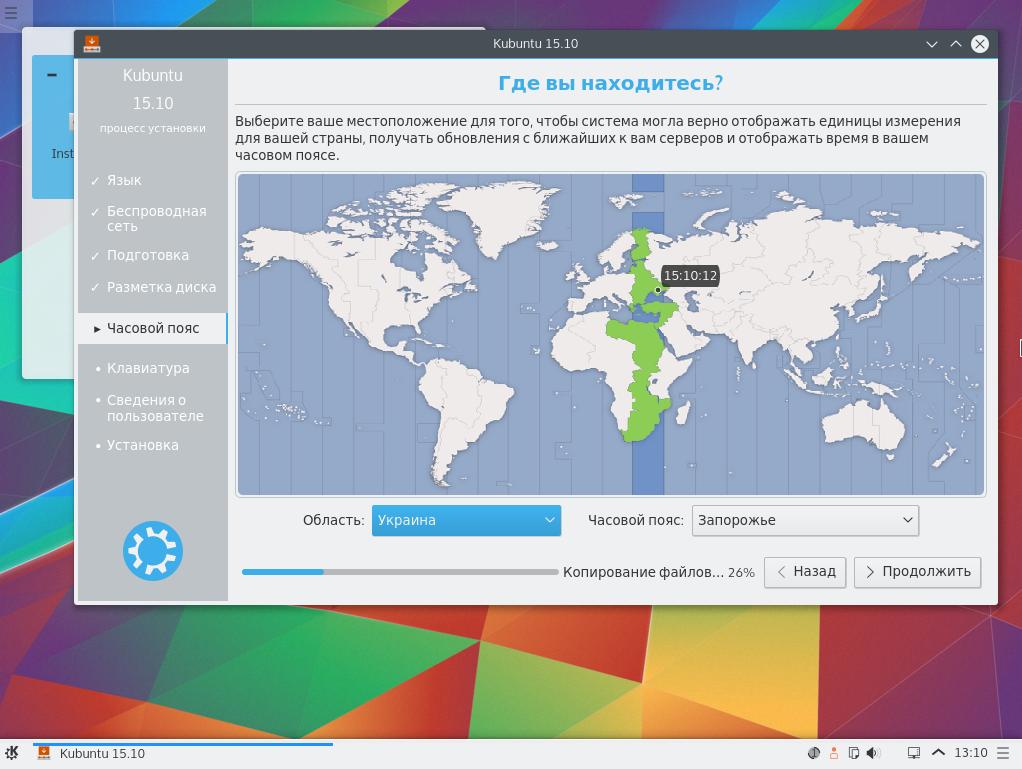1022x769 pixels.
Task: Open the Область region dropdown
Action: (466, 520)
